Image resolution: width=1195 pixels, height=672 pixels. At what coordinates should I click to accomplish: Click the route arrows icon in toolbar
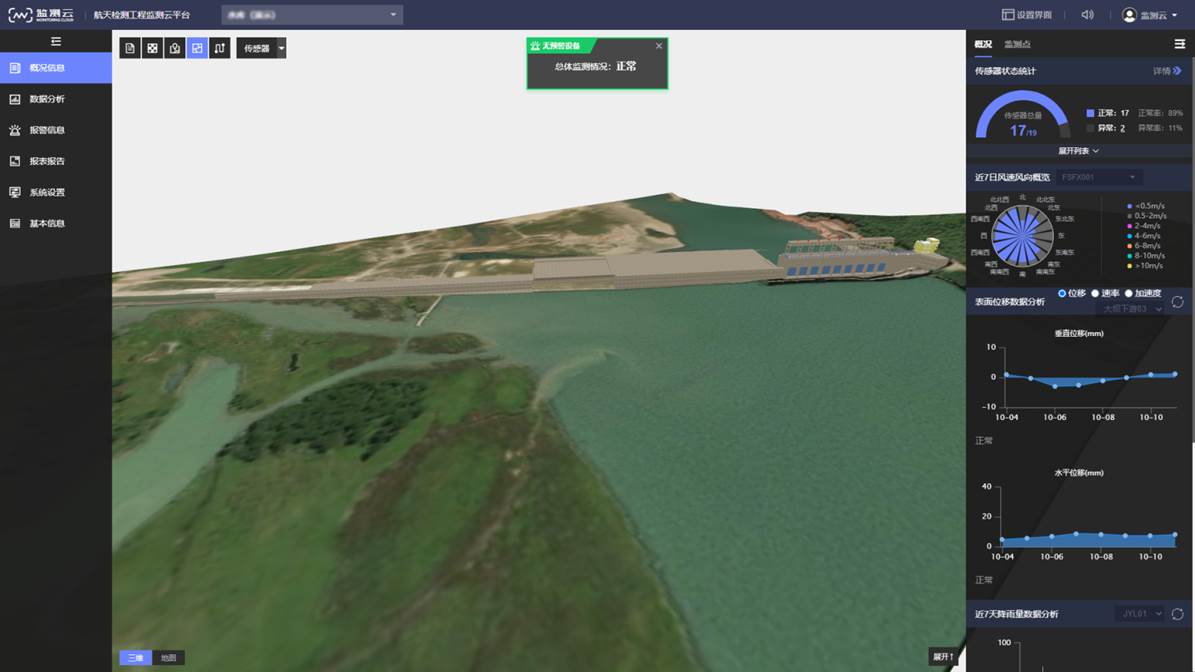[x=220, y=48]
